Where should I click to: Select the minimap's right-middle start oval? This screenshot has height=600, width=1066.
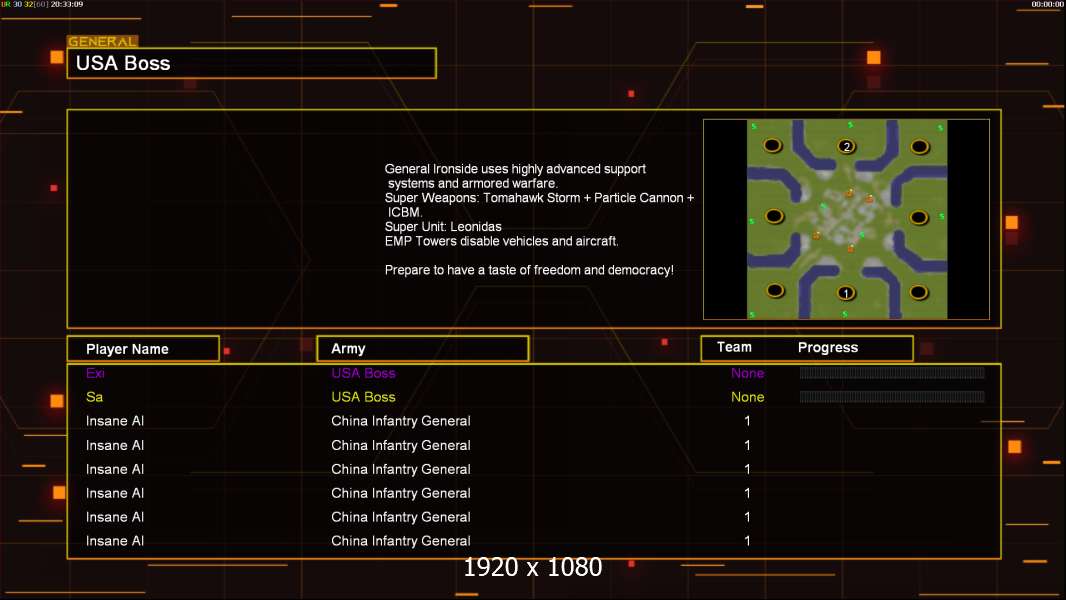pyautogui.click(x=918, y=217)
